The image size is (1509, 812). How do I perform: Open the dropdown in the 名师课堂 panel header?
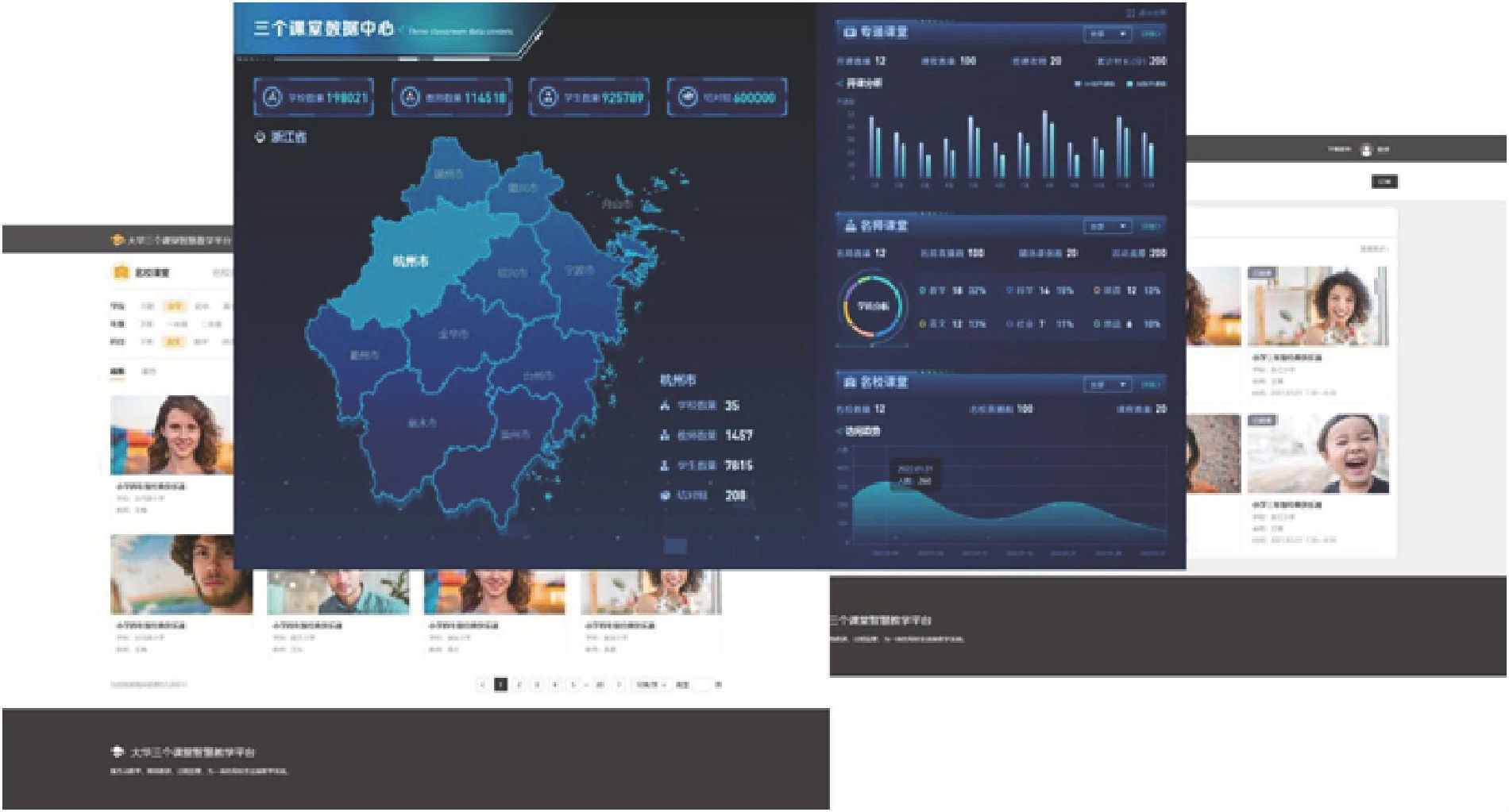pyautogui.click(x=1107, y=227)
